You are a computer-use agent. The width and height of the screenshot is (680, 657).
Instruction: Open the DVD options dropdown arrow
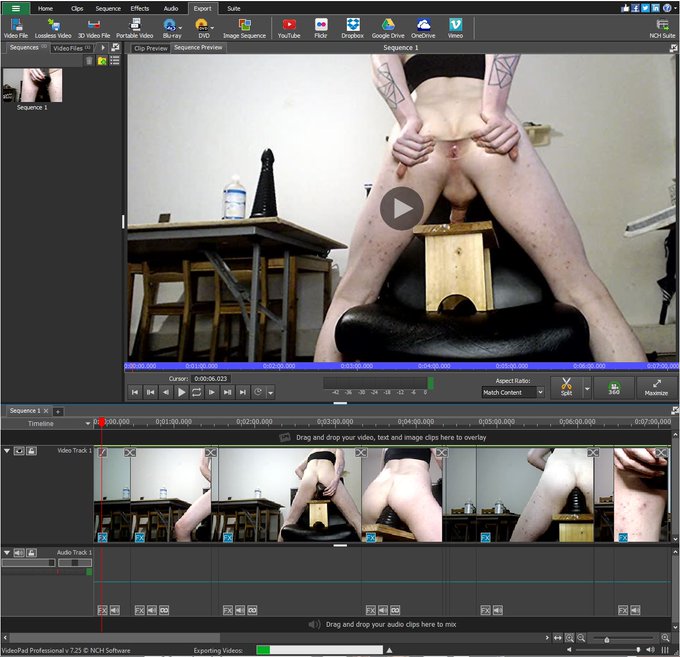click(212, 28)
